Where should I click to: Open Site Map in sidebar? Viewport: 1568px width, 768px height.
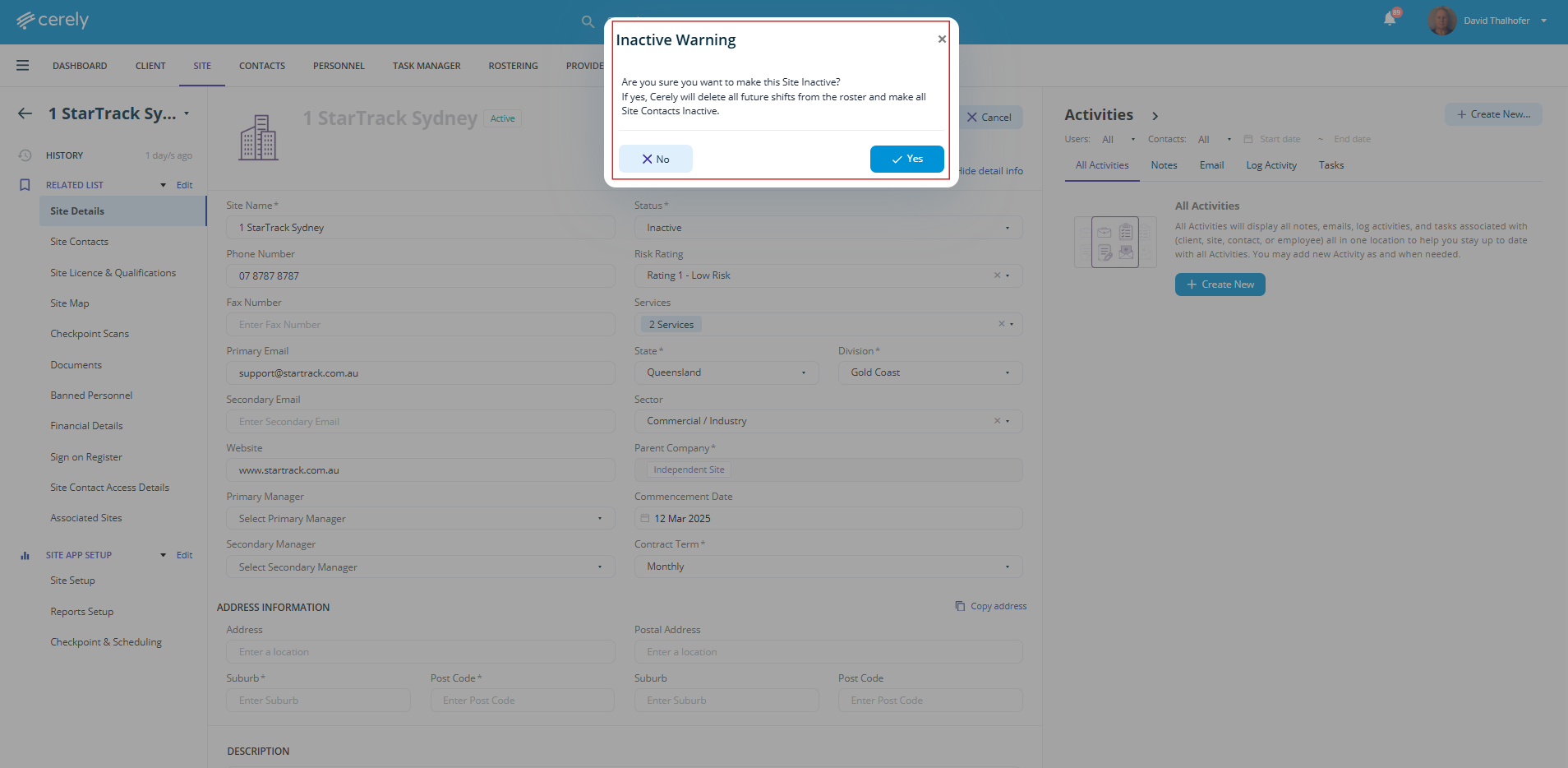[x=70, y=303]
